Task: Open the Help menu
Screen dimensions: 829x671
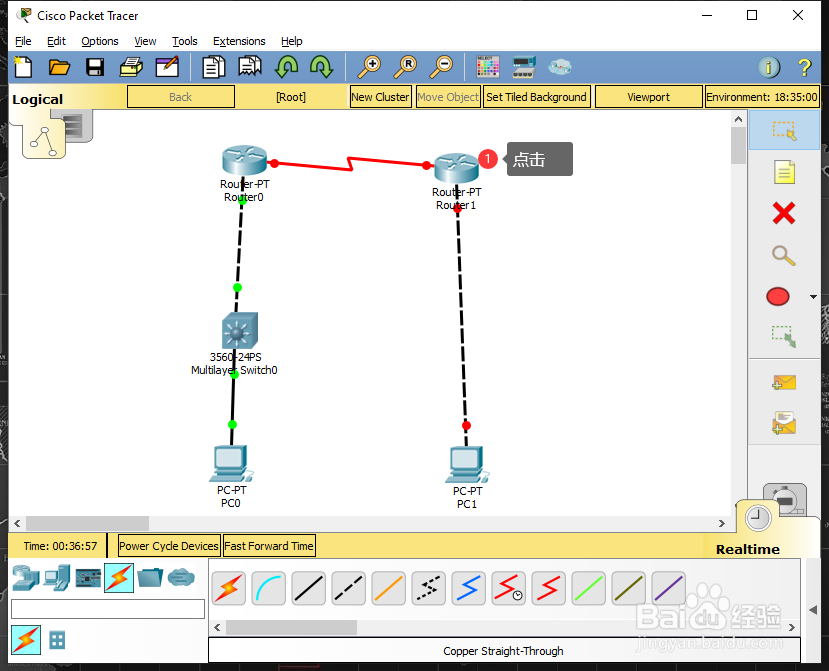Action: (x=291, y=41)
